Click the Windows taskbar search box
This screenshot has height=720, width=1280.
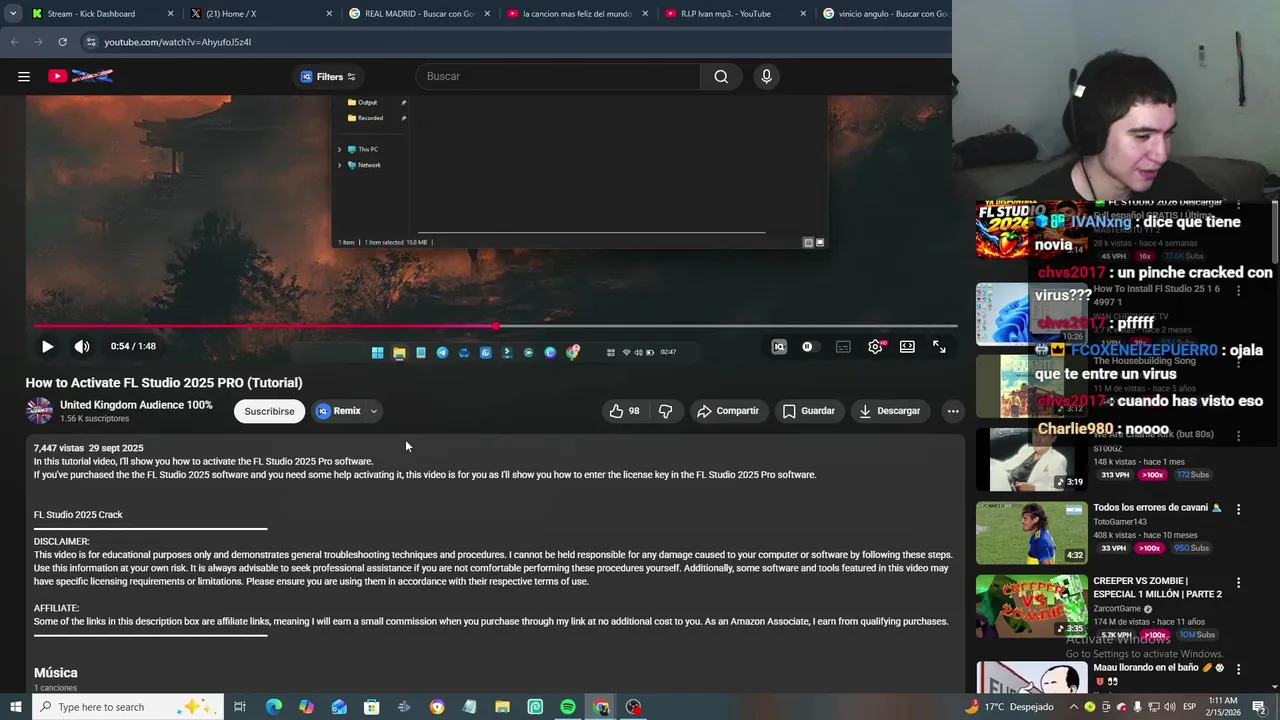128,707
